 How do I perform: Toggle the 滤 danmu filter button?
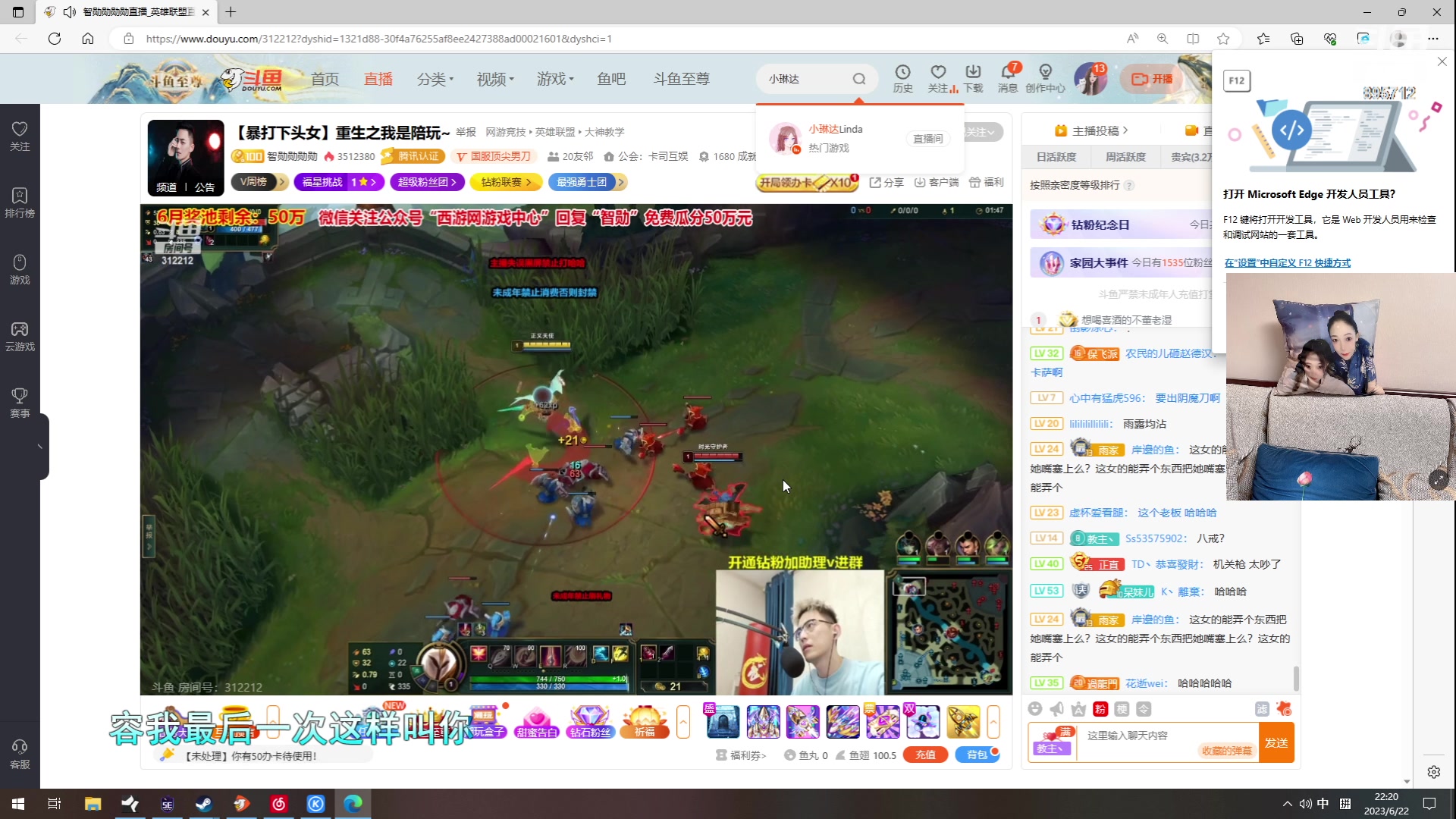(1262, 709)
